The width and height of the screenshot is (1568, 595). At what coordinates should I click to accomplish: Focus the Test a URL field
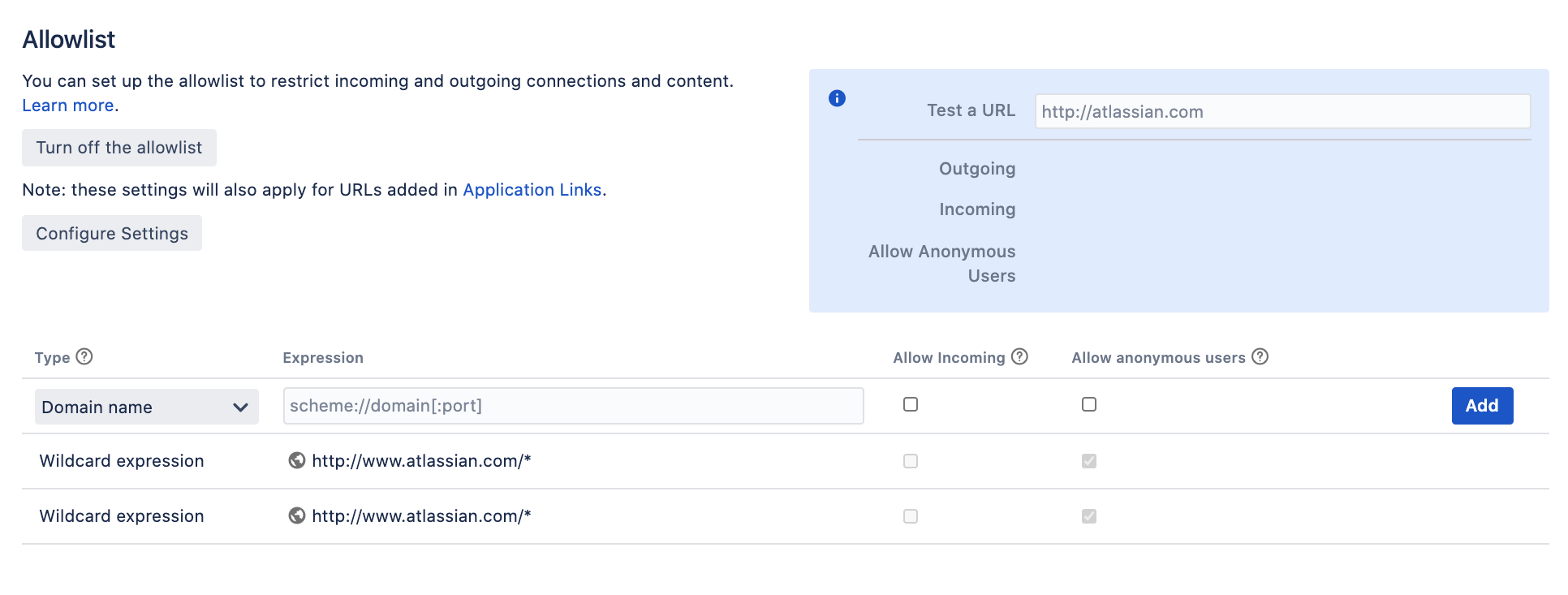[x=1282, y=111]
